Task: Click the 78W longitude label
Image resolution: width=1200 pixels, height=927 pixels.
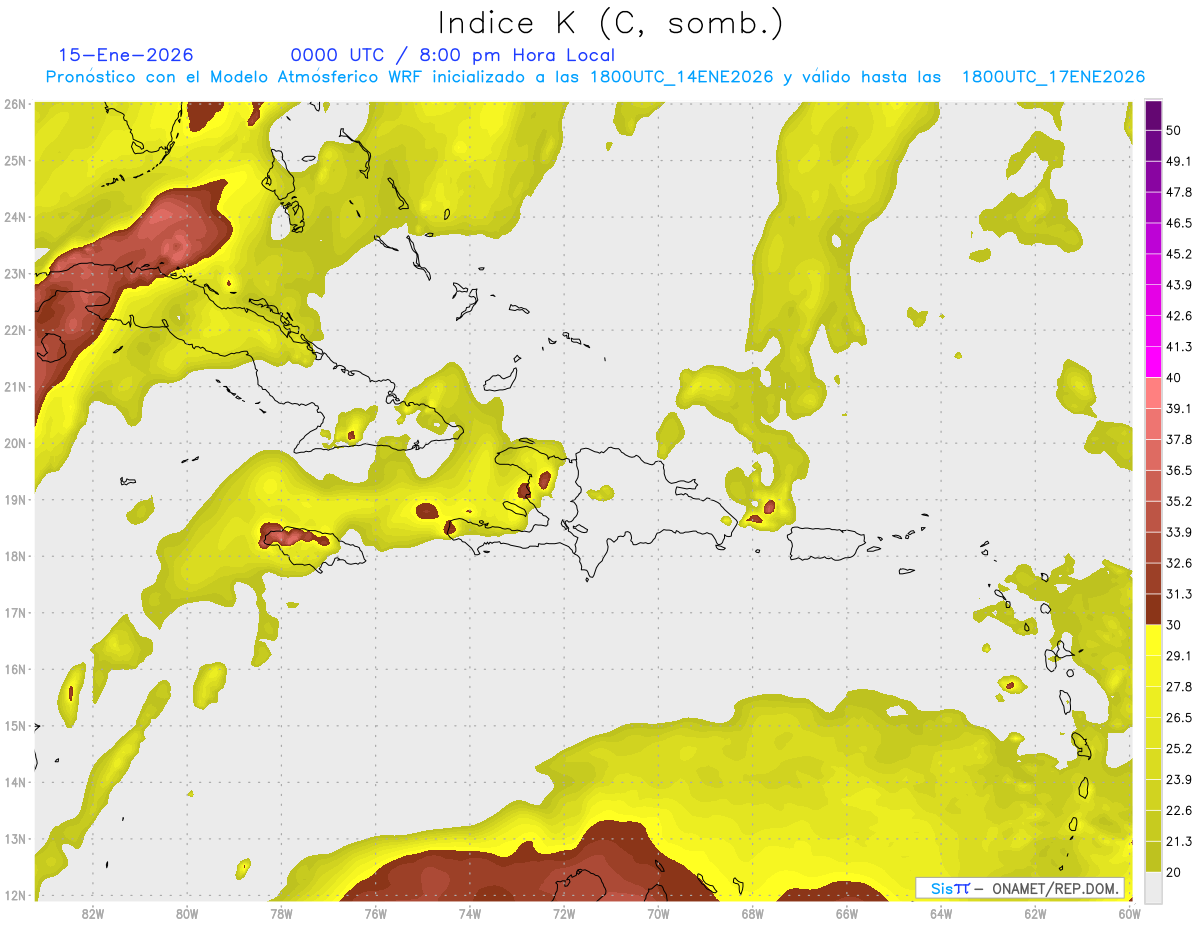Action: (x=281, y=913)
